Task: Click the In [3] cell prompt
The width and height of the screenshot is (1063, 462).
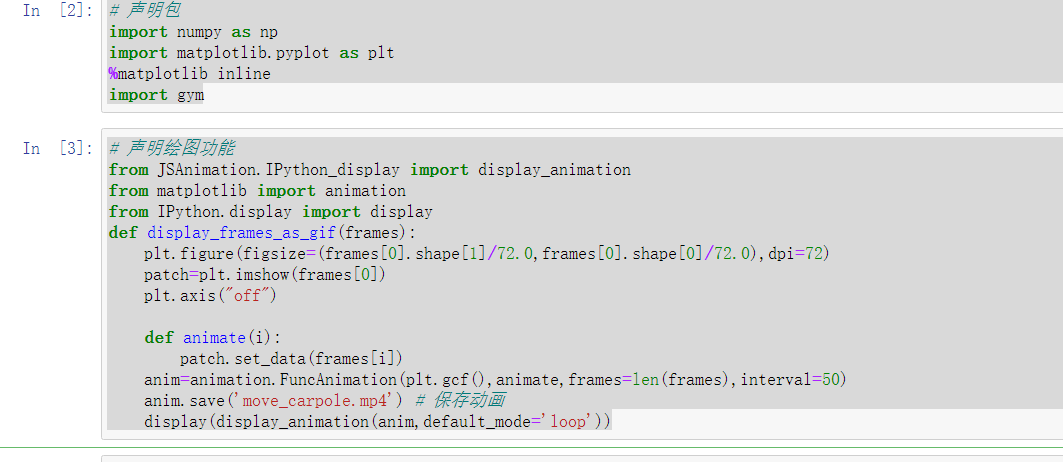Action: (x=58, y=148)
